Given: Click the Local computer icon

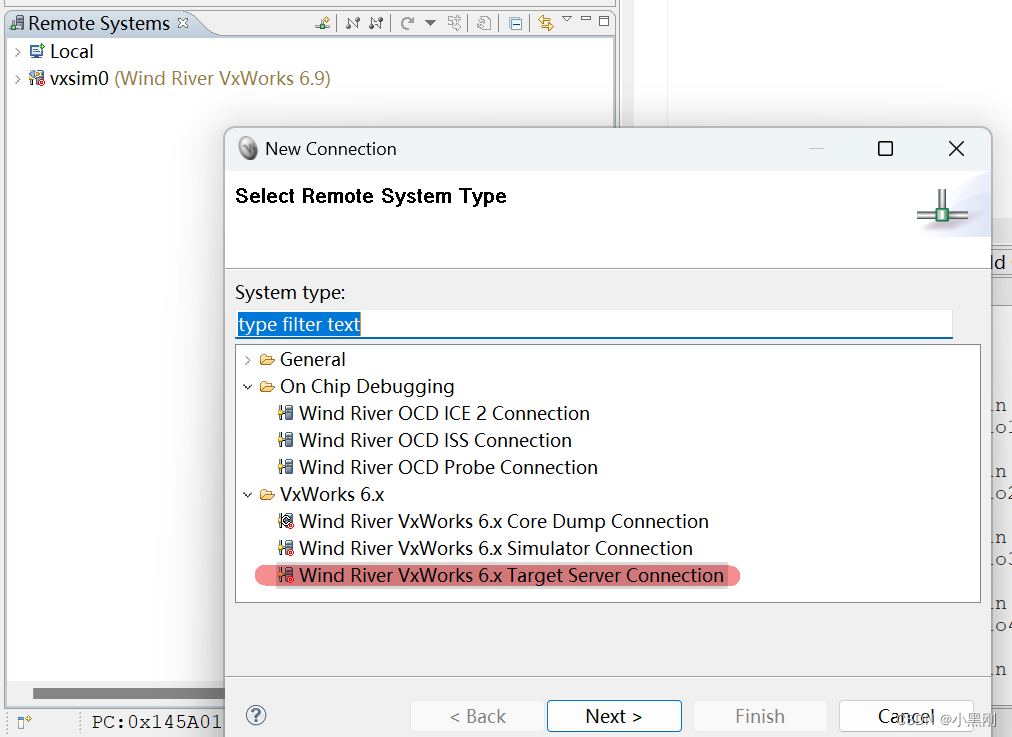Looking at the screenshot, I should click(37, 51).
